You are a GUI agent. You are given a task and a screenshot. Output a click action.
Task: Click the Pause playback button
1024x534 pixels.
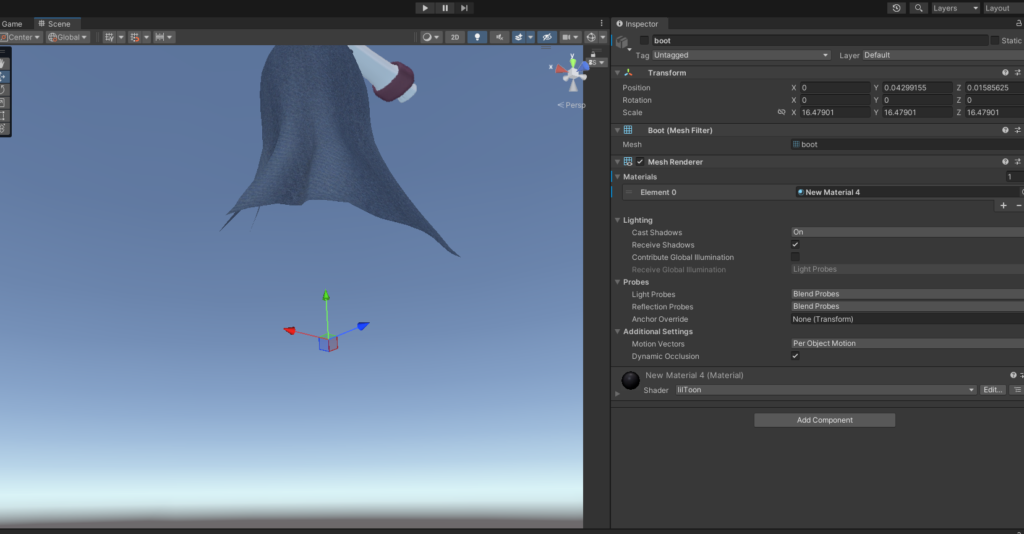445,8
